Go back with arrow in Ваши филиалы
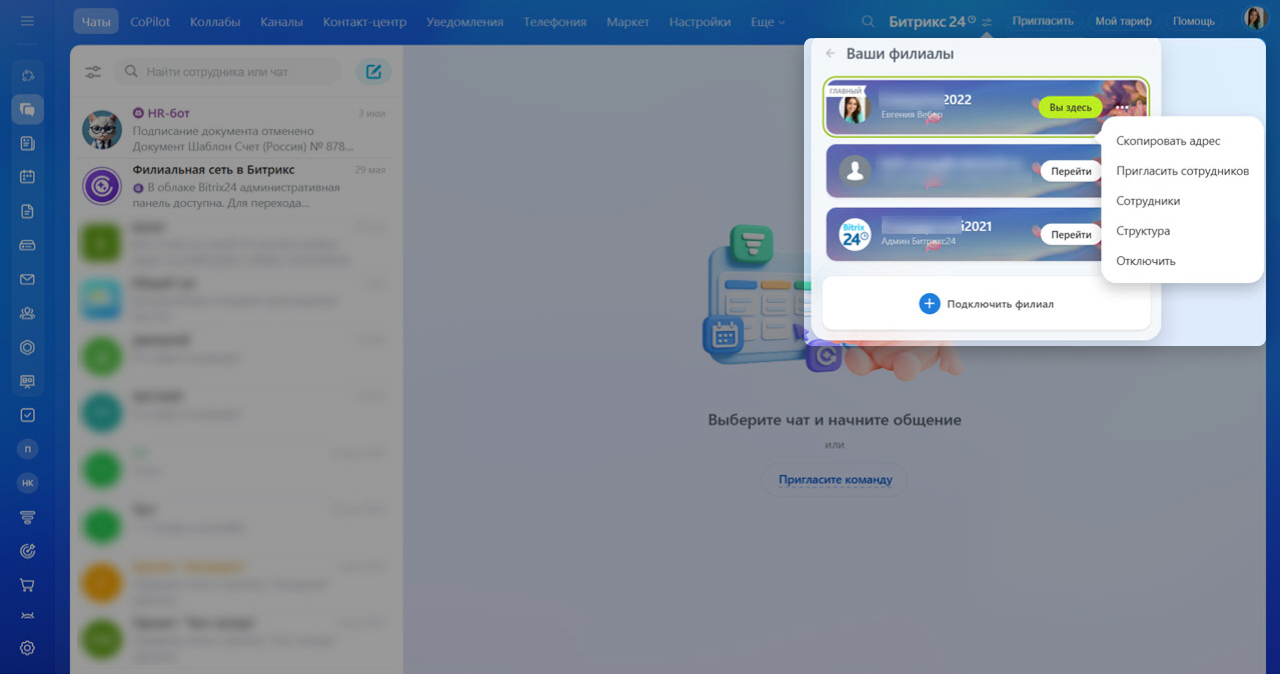 (830, 54)
